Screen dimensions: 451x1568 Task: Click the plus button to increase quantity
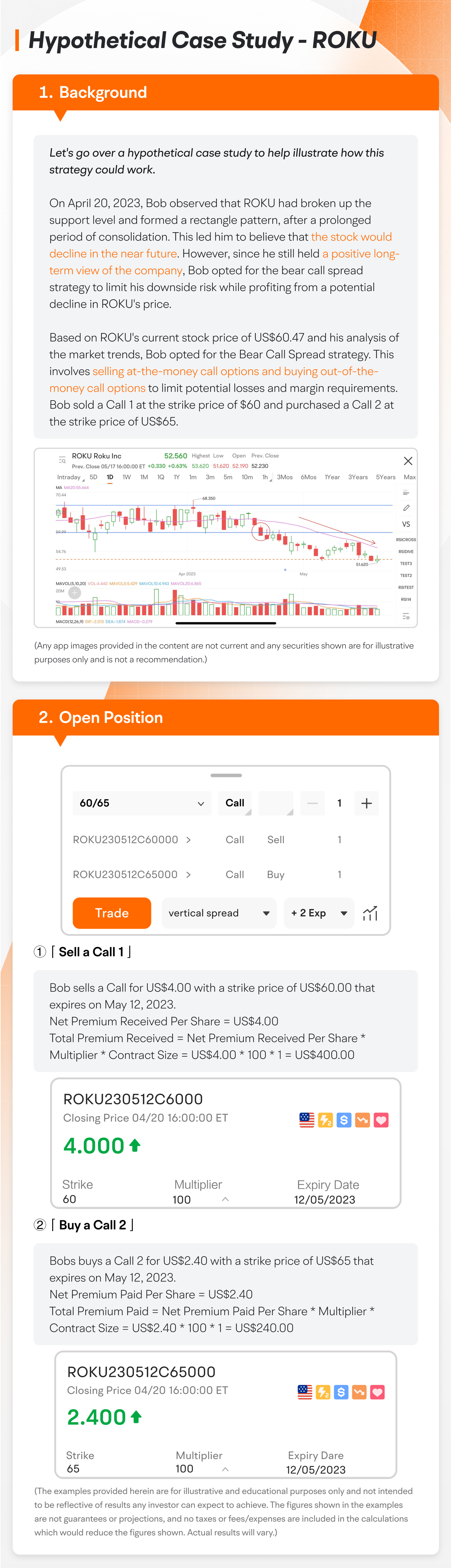(x=366, y=803)
